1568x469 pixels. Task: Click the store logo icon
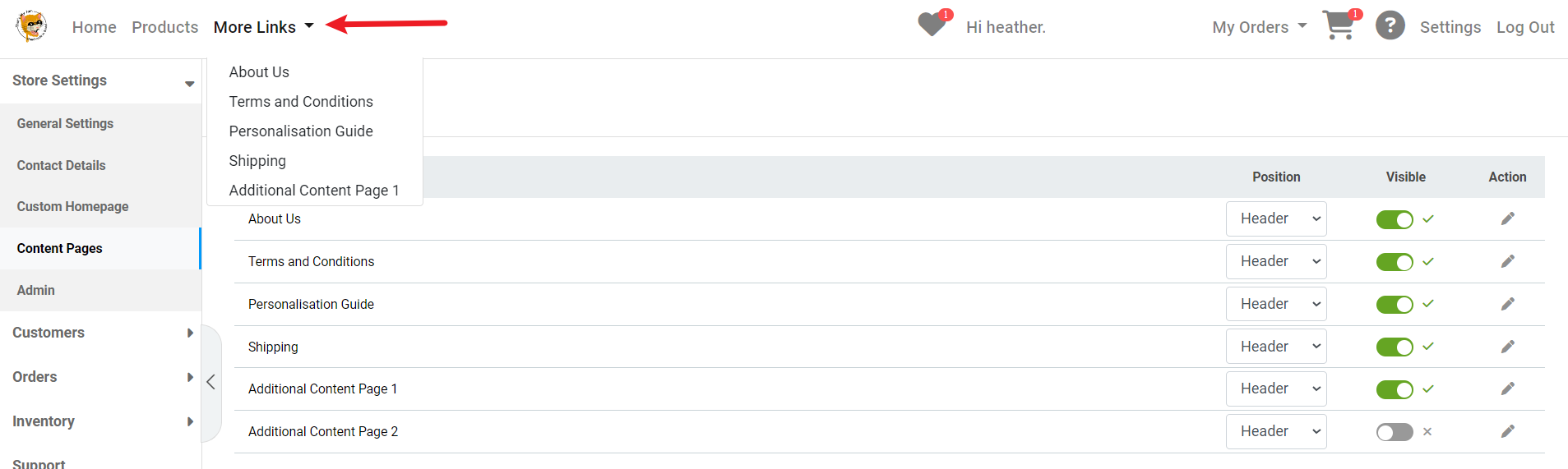point(31,26)
